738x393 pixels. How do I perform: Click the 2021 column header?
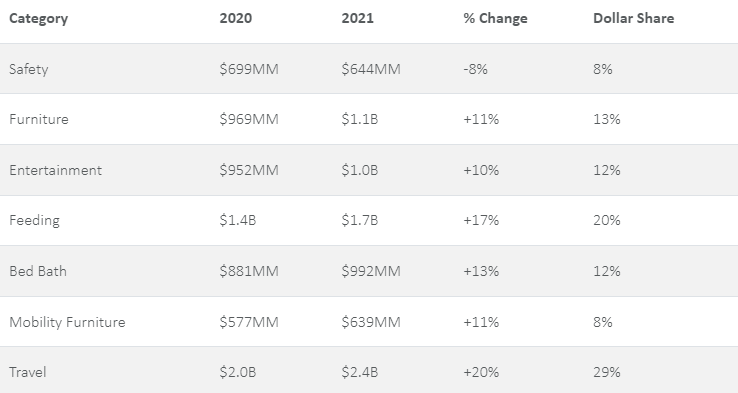click(x=358, y=18)
